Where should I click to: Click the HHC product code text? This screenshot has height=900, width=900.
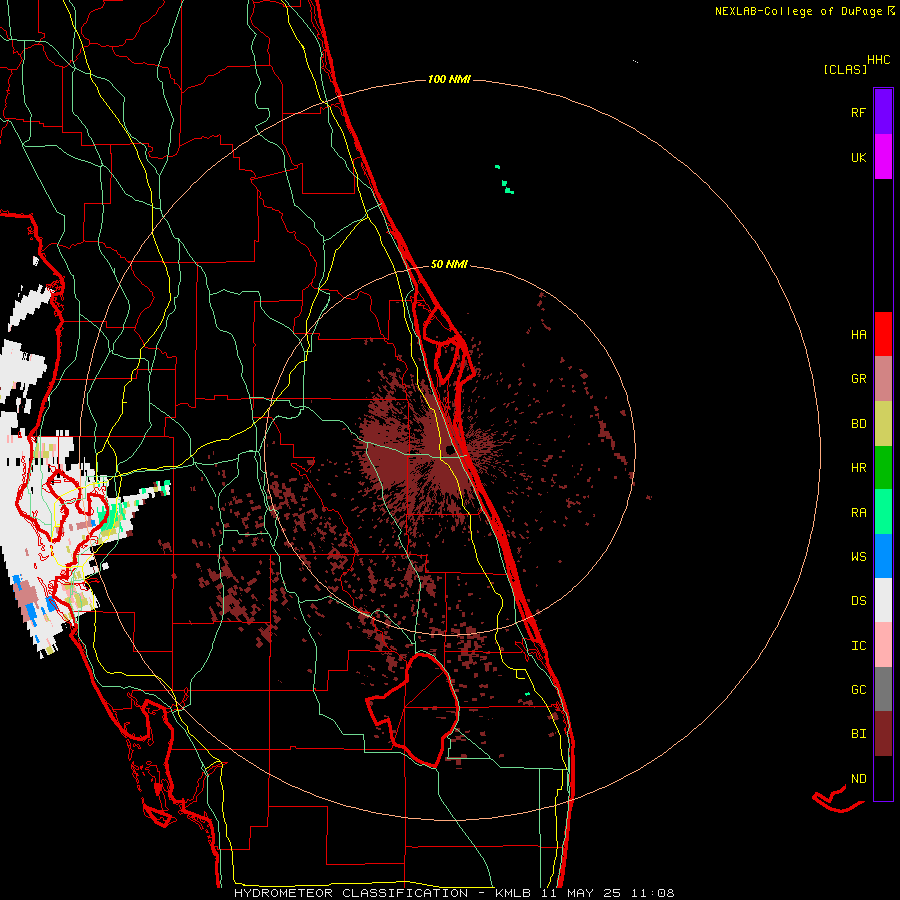(x=879, y=60)
